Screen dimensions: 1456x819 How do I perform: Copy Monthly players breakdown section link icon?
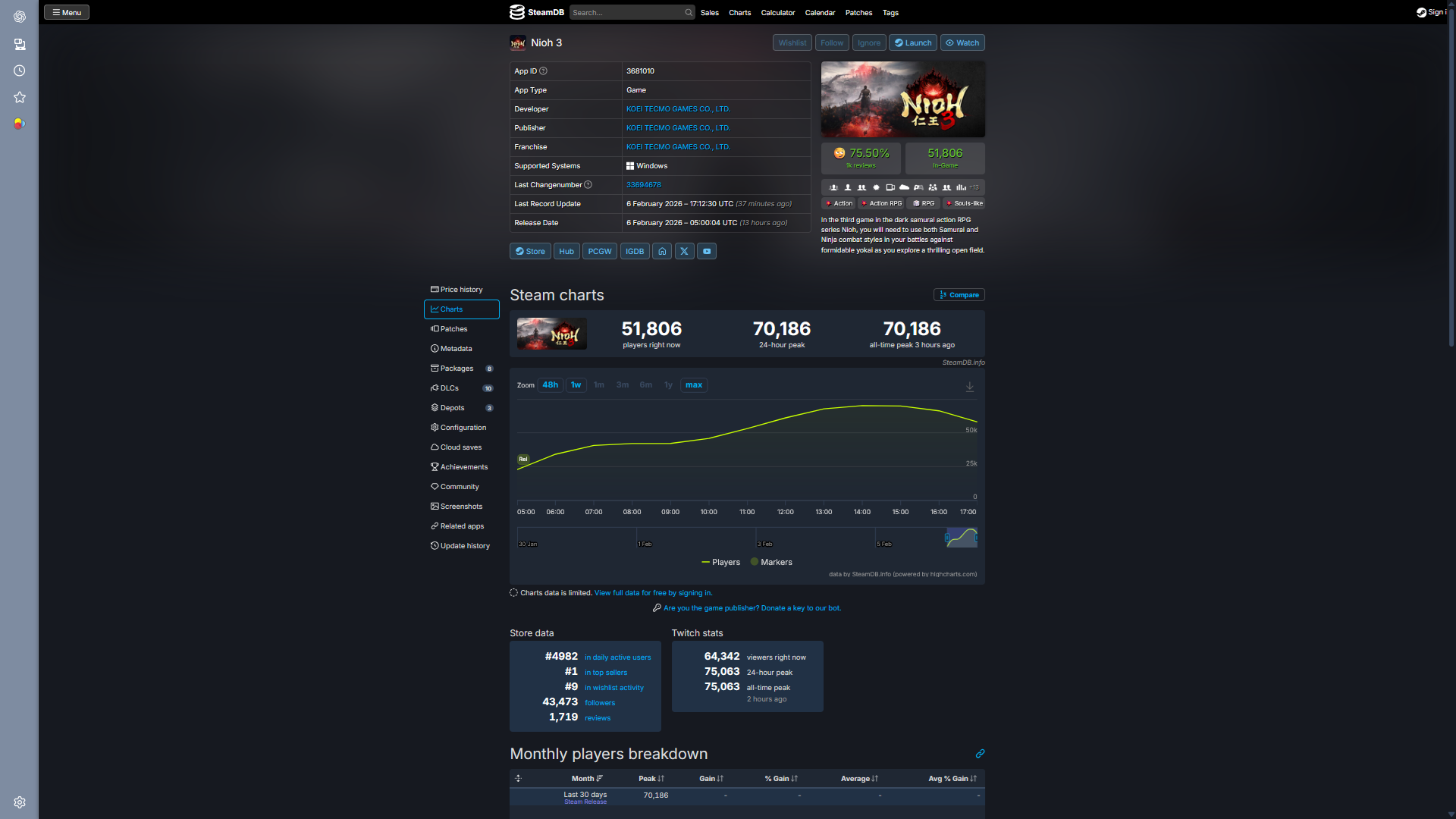point(980,754)
